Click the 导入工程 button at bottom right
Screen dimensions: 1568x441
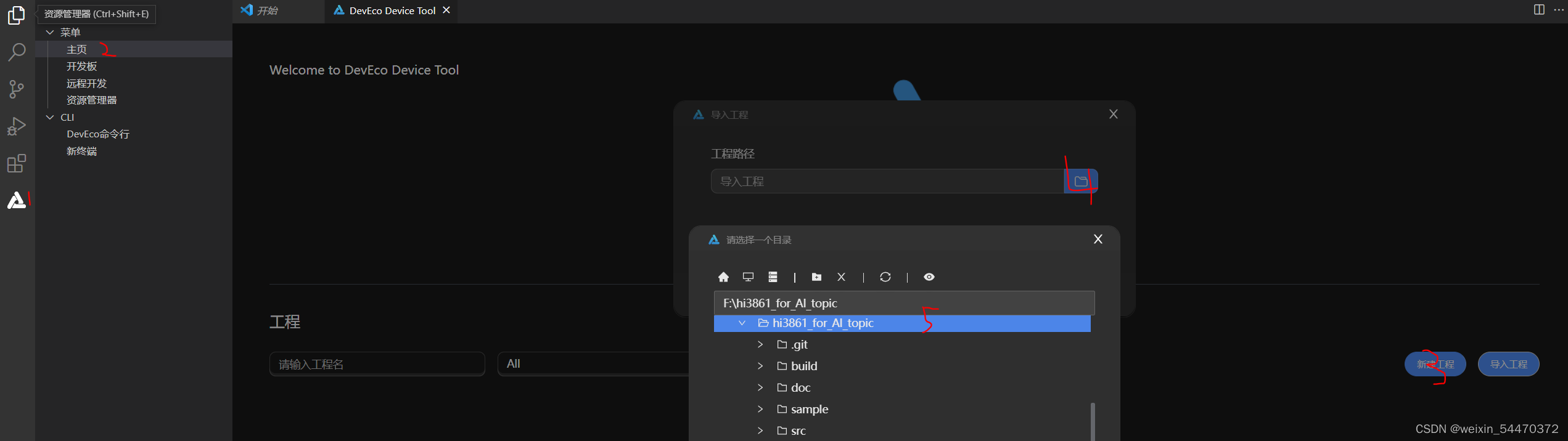1509,364
